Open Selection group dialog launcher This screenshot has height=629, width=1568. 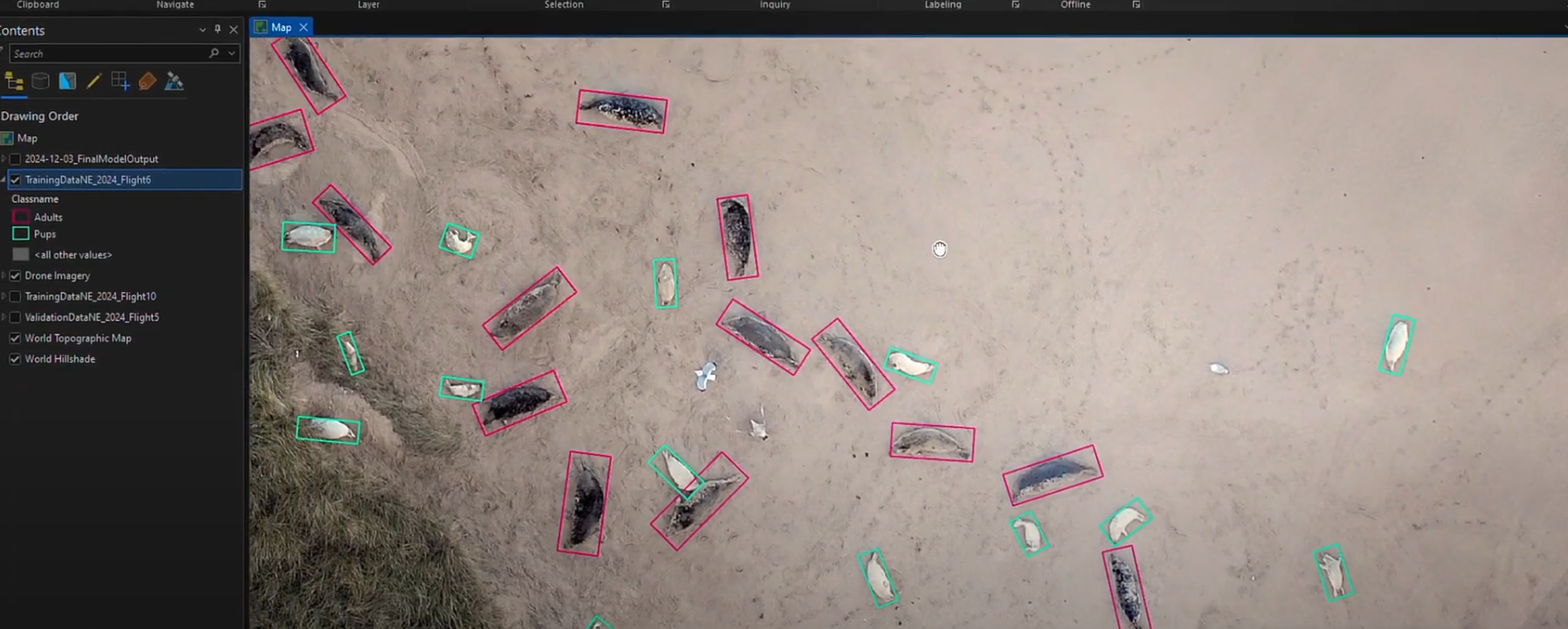pyautogui.click(x=666, y=4)
